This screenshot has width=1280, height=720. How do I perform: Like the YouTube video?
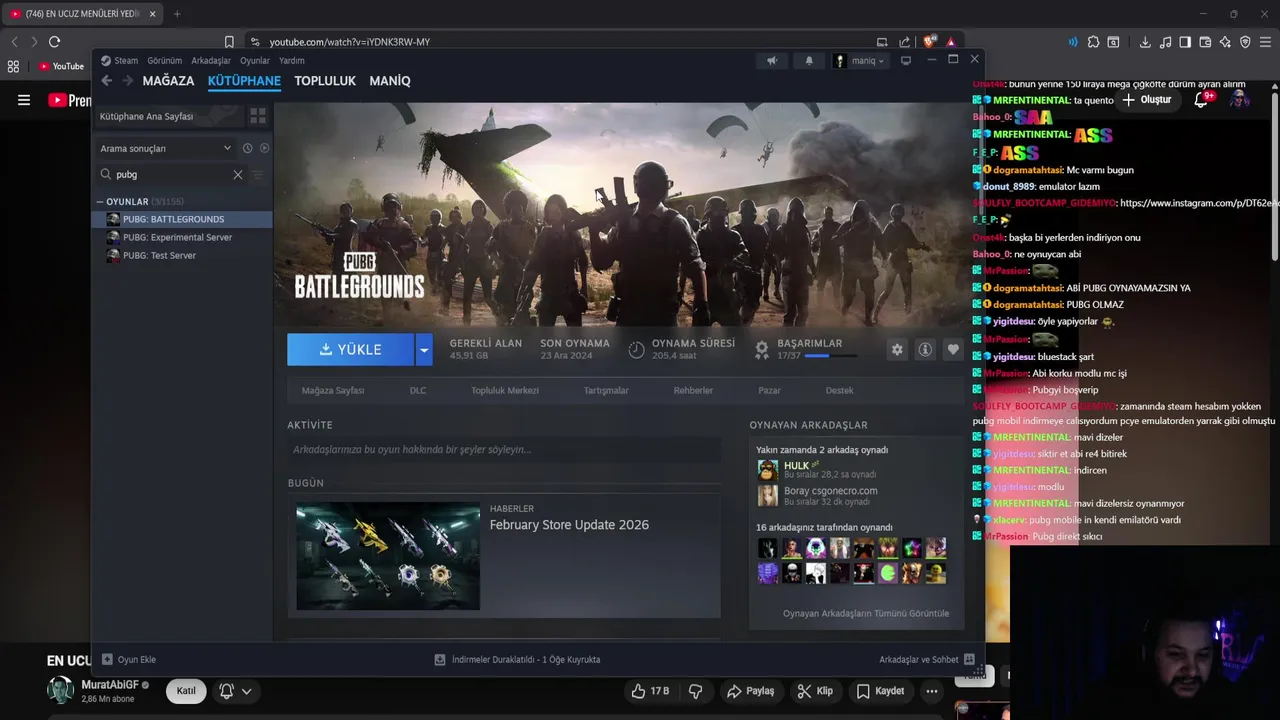point(650,691)
